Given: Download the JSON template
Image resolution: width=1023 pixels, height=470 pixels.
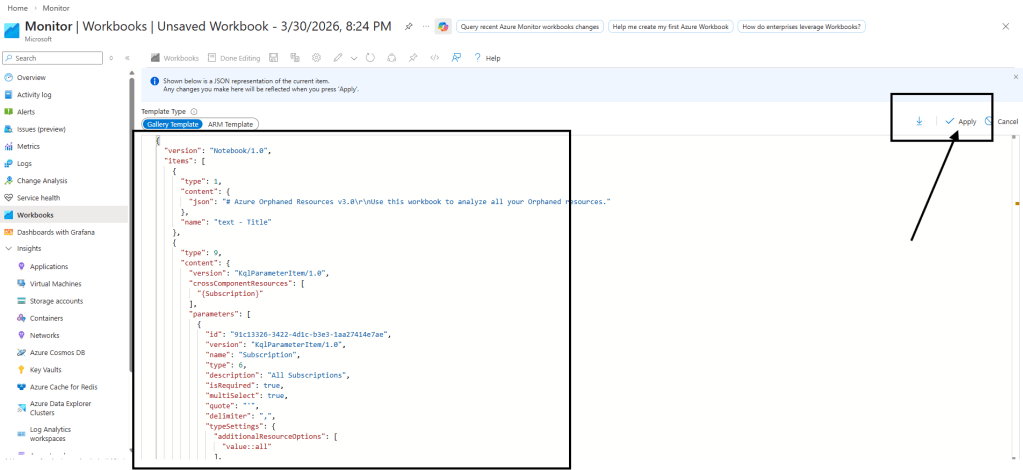Looking at the screenshot, I should (919, 121).
